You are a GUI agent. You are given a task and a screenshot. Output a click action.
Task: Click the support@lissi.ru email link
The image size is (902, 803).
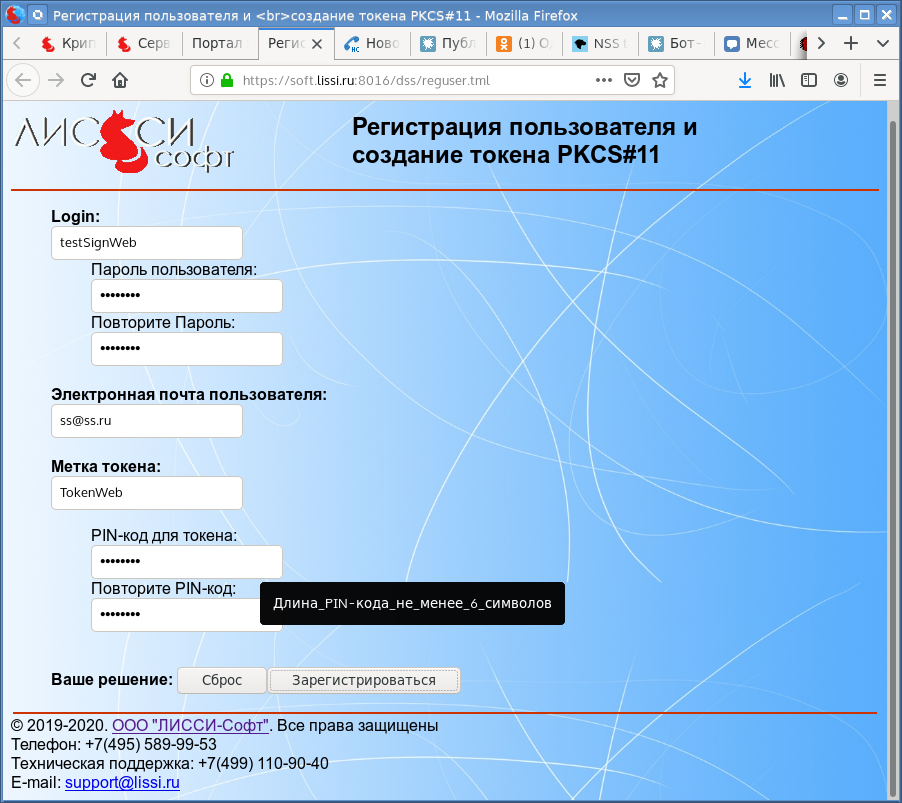click(122, 783)
